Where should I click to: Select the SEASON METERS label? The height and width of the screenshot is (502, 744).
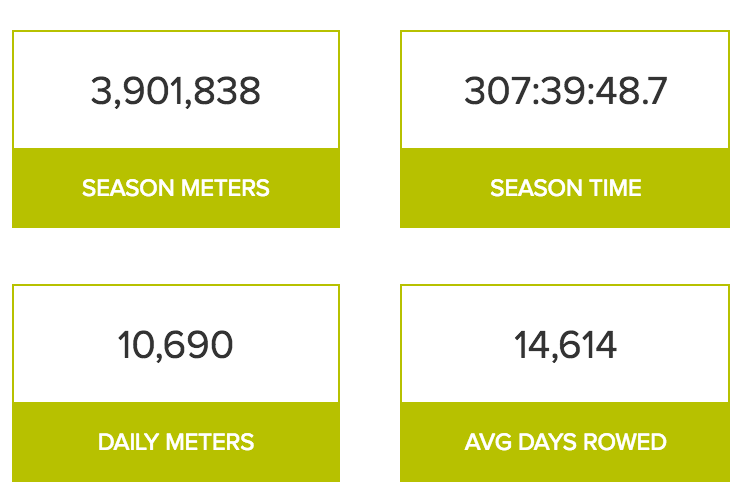click(176, 188)
